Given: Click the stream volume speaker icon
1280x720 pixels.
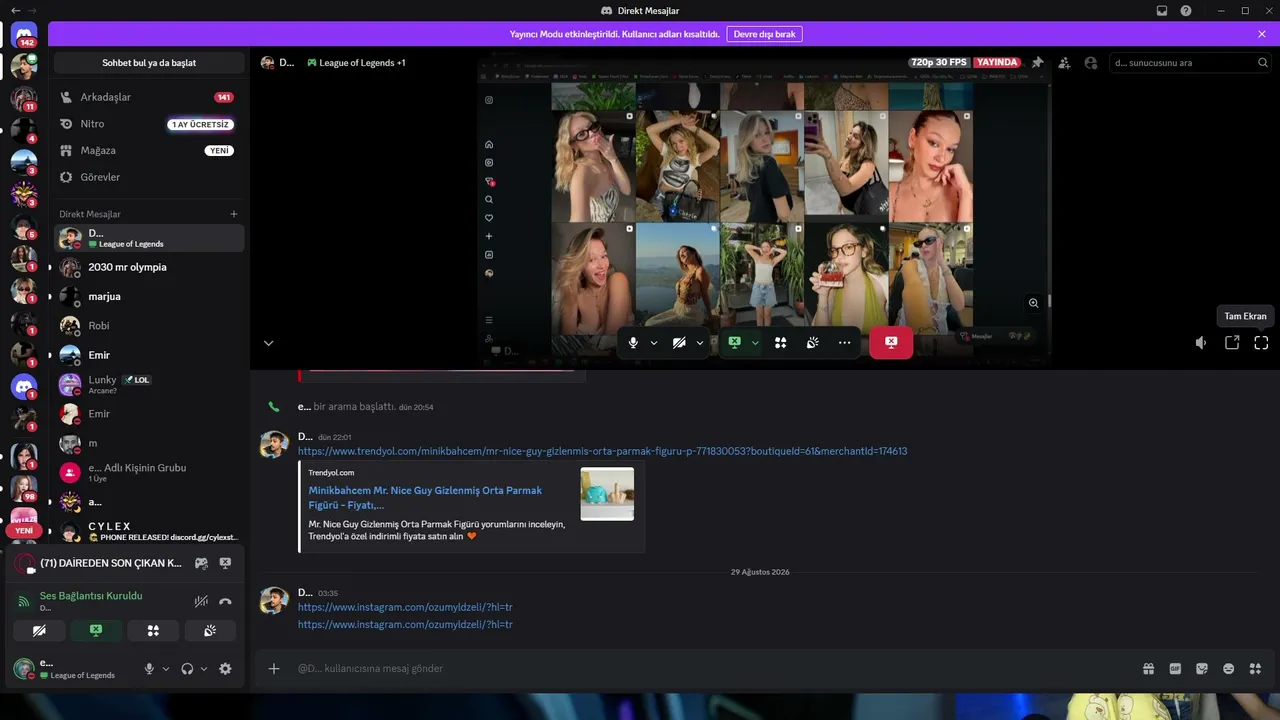Looking at the screenshot, I should point(1201,343).
